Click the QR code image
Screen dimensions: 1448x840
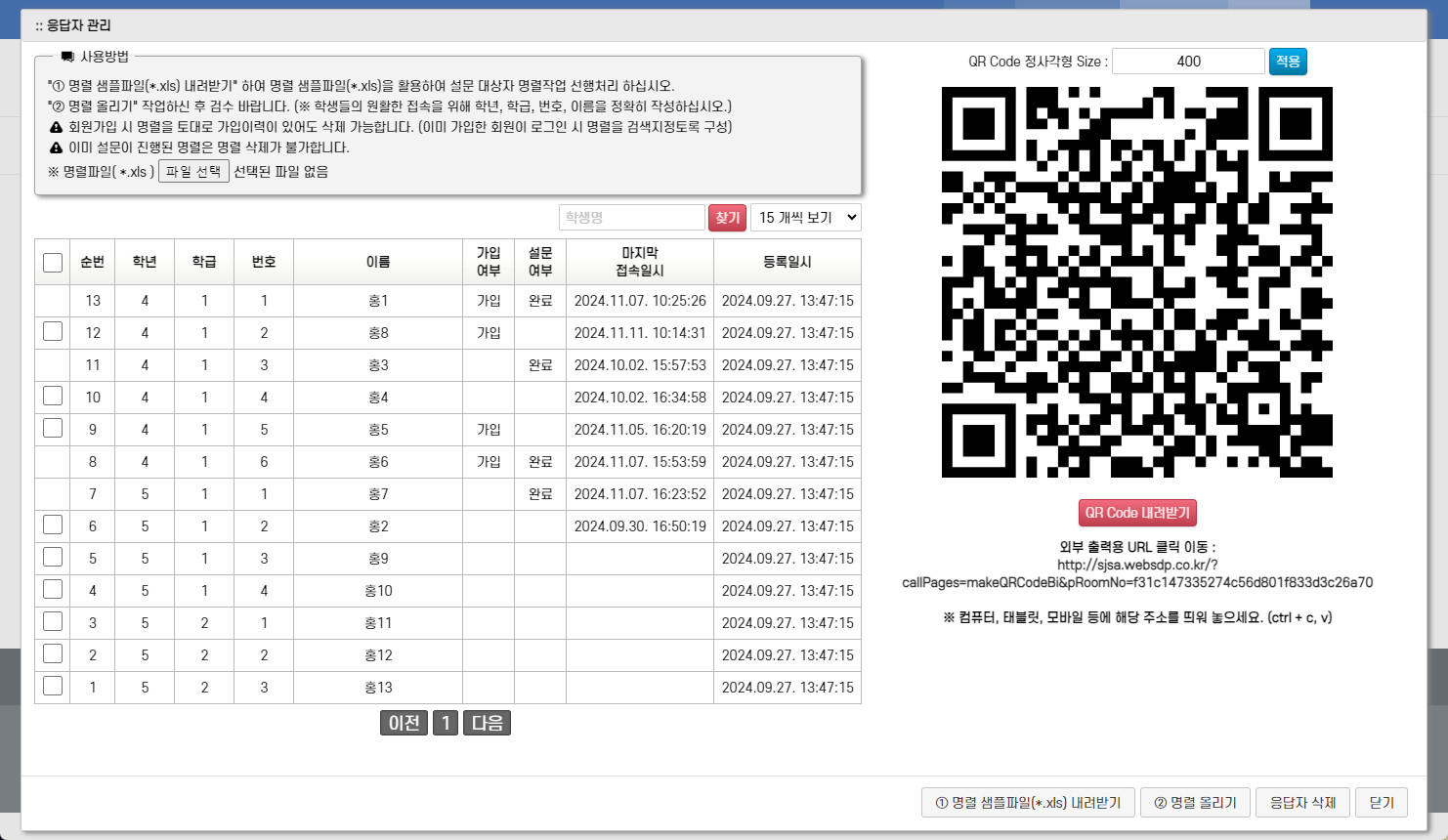click(x=1137, y=282)
